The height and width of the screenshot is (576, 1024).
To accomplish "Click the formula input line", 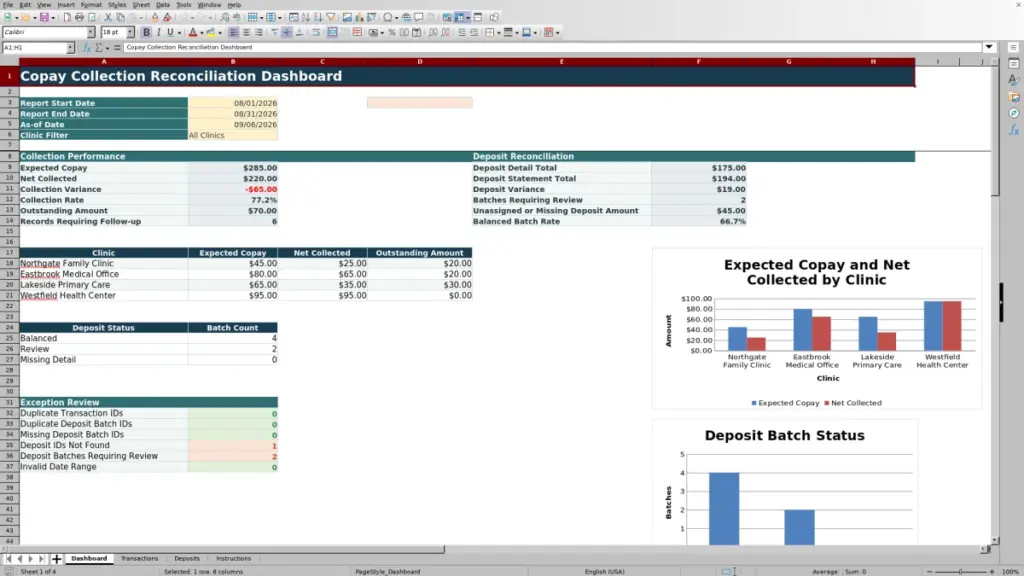I will [552, 47].
